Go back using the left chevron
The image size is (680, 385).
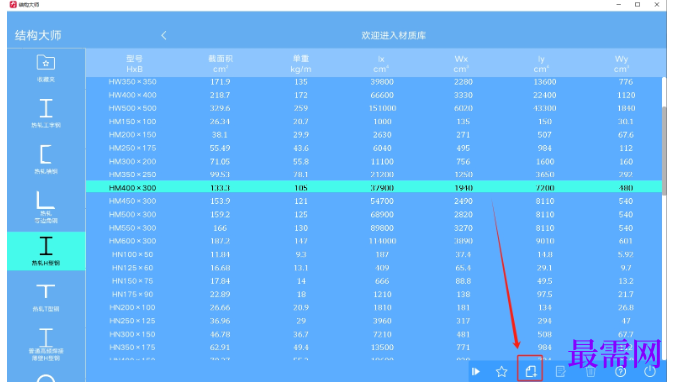coord(163,36)
